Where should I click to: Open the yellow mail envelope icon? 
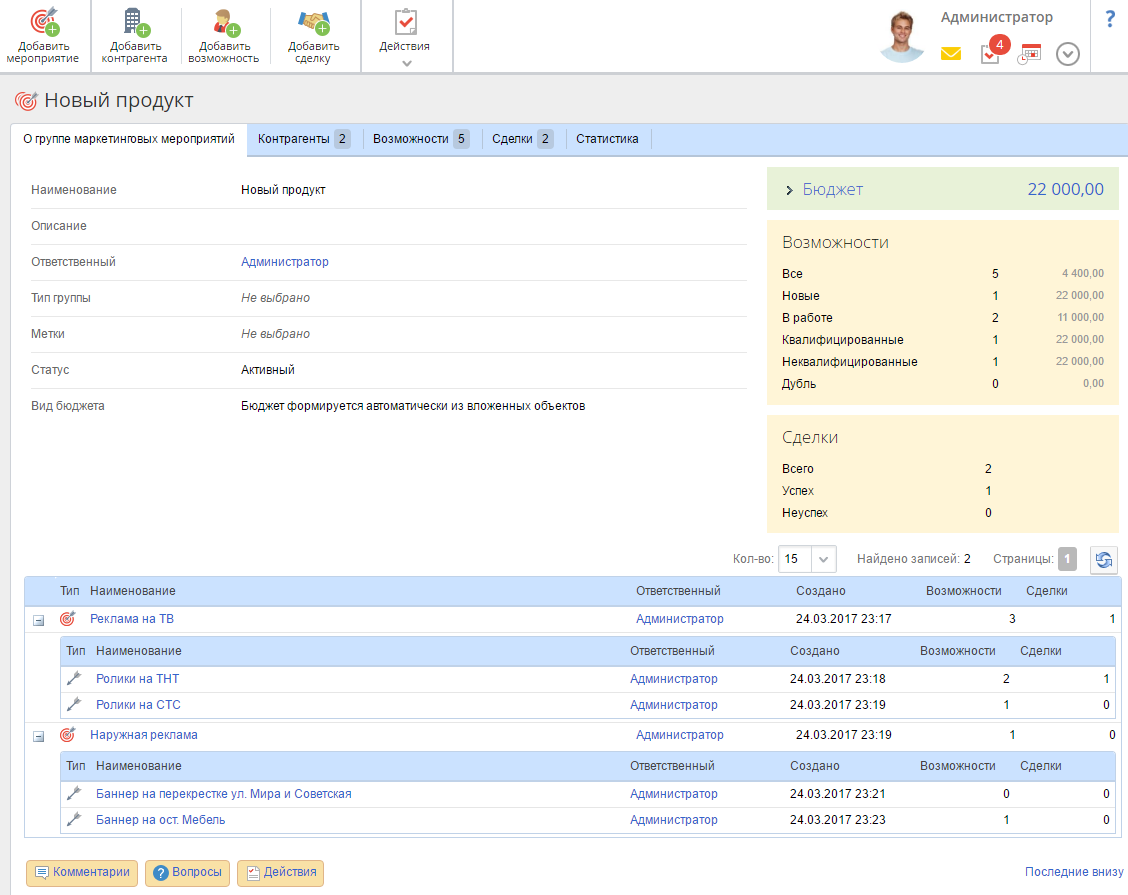pos(951,54)
